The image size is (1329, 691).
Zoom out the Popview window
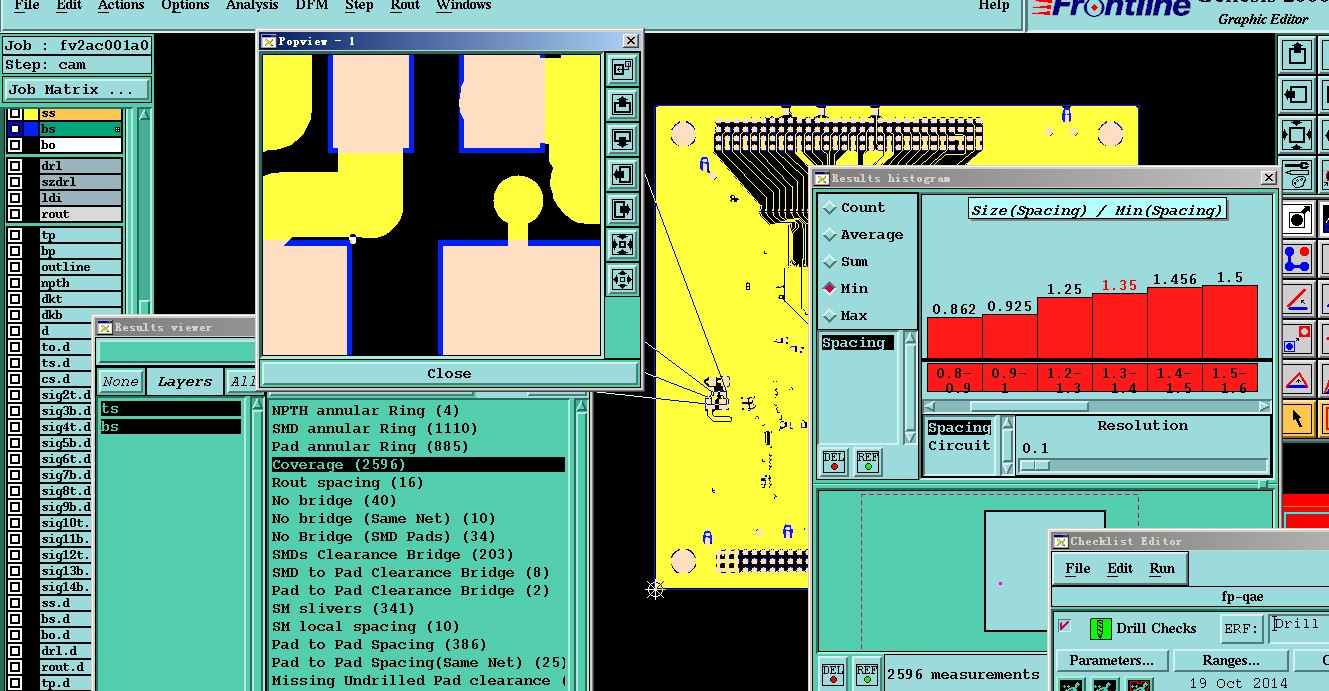click(622, 280)
